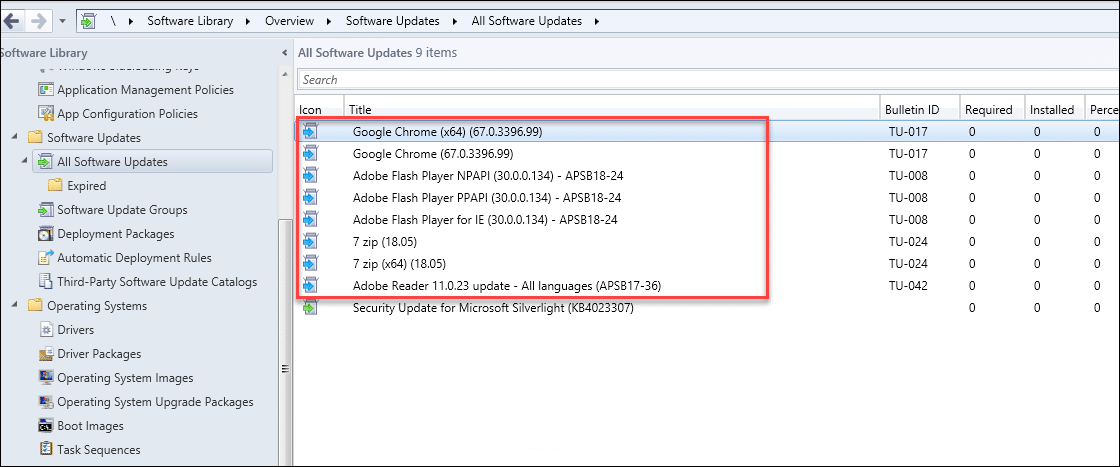This screenshot has width=1120, height=467.
Task: Click the Driver Packages icon
Action: pyautogui.click(x=46, y=353)
